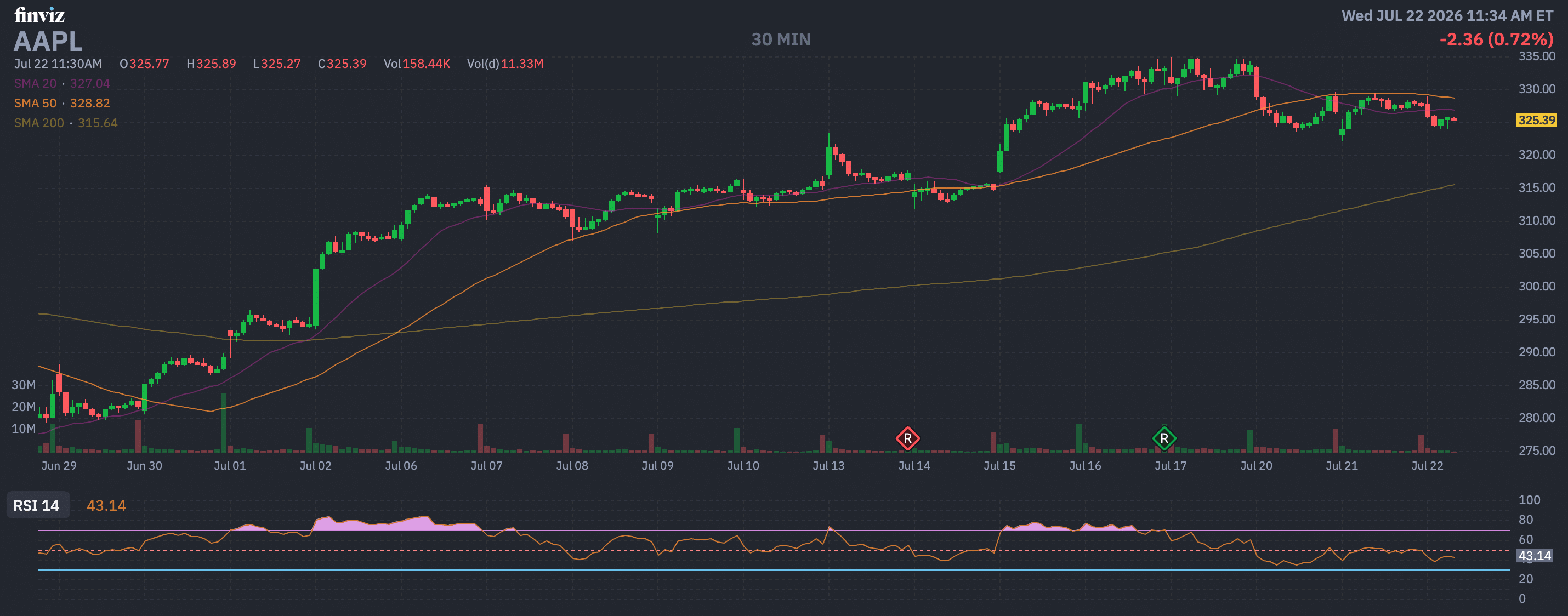Click the 290.00 price axis label

pos(1536,352)
